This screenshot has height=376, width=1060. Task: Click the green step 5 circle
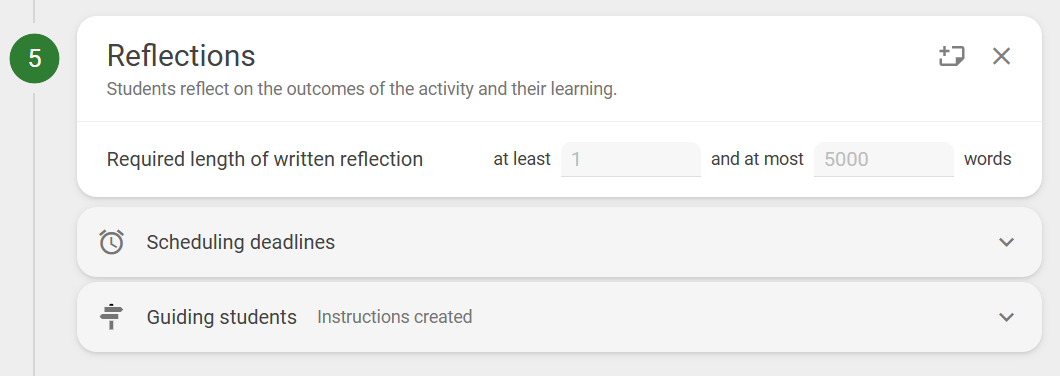tap(34, 58)
